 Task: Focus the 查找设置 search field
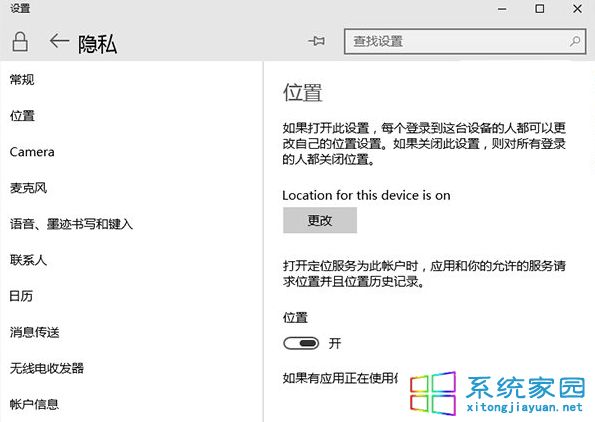coord(465,41)
